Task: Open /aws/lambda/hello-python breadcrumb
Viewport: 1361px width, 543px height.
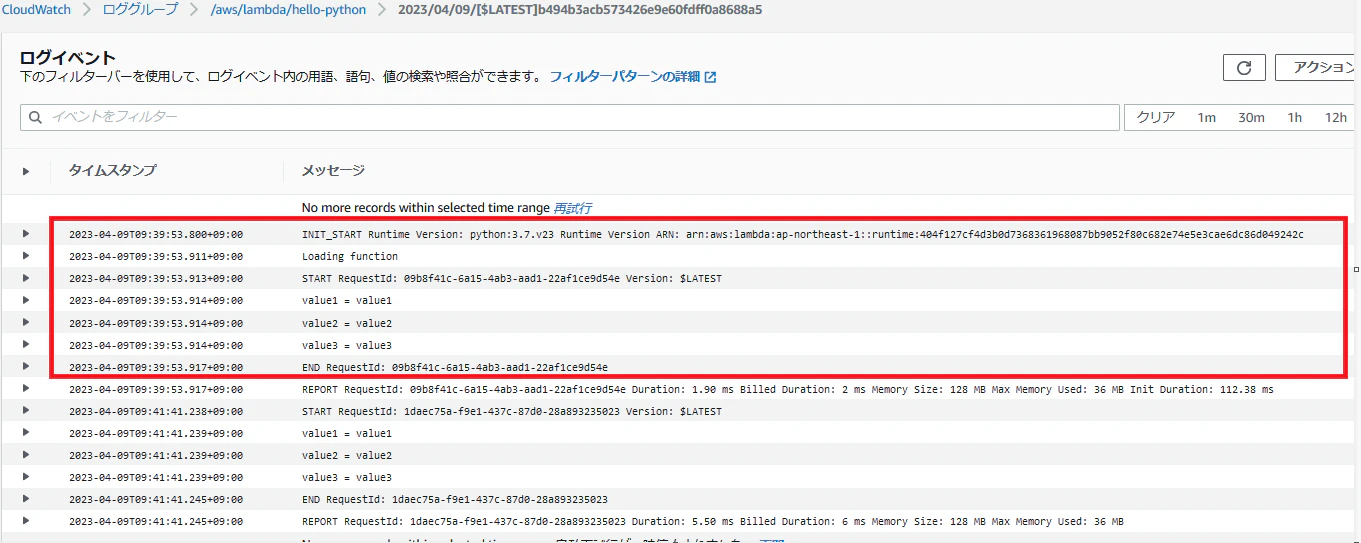Action: pos(288,9)
